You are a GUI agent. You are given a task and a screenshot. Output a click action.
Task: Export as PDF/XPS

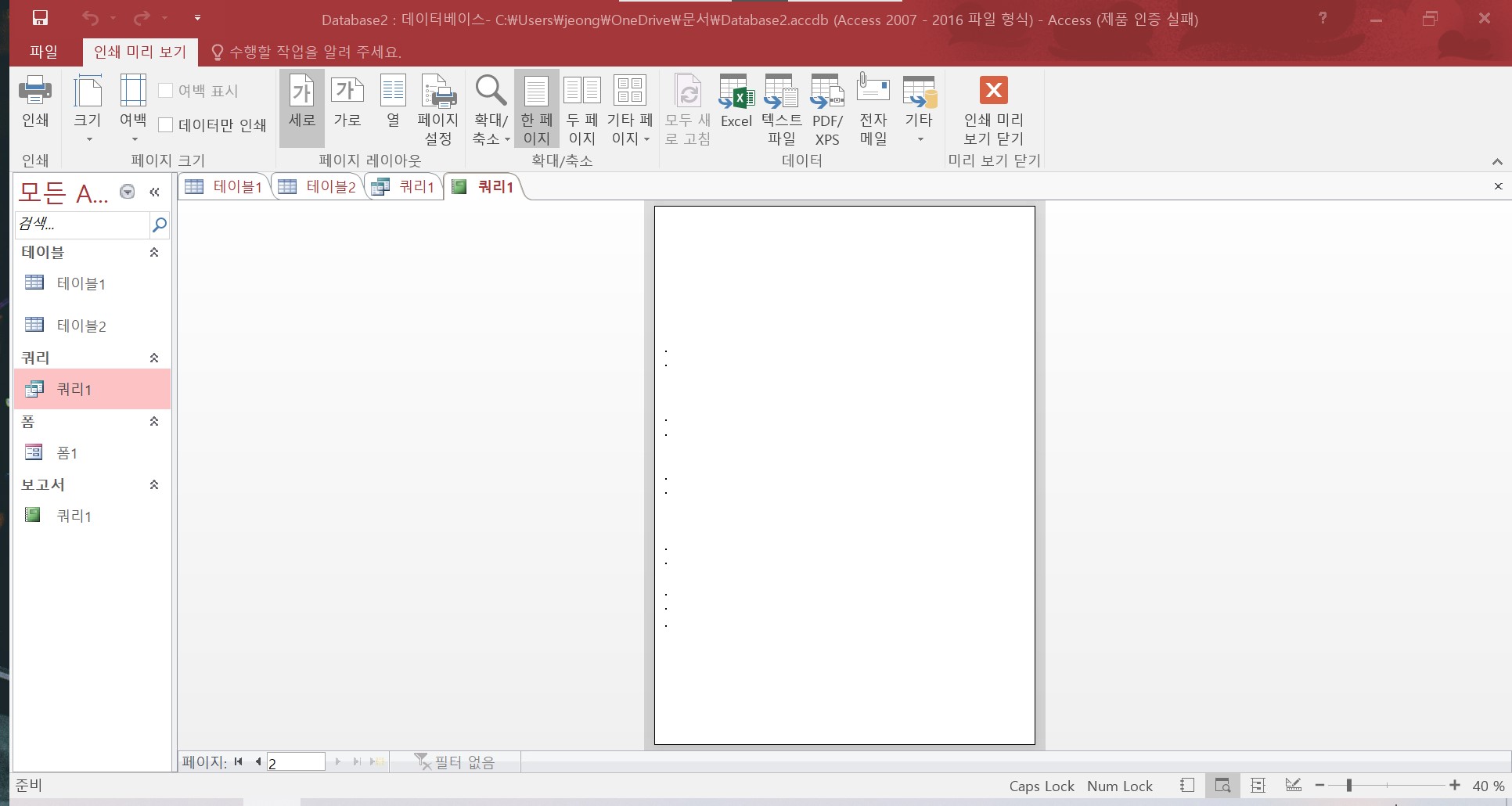point(826,110)
